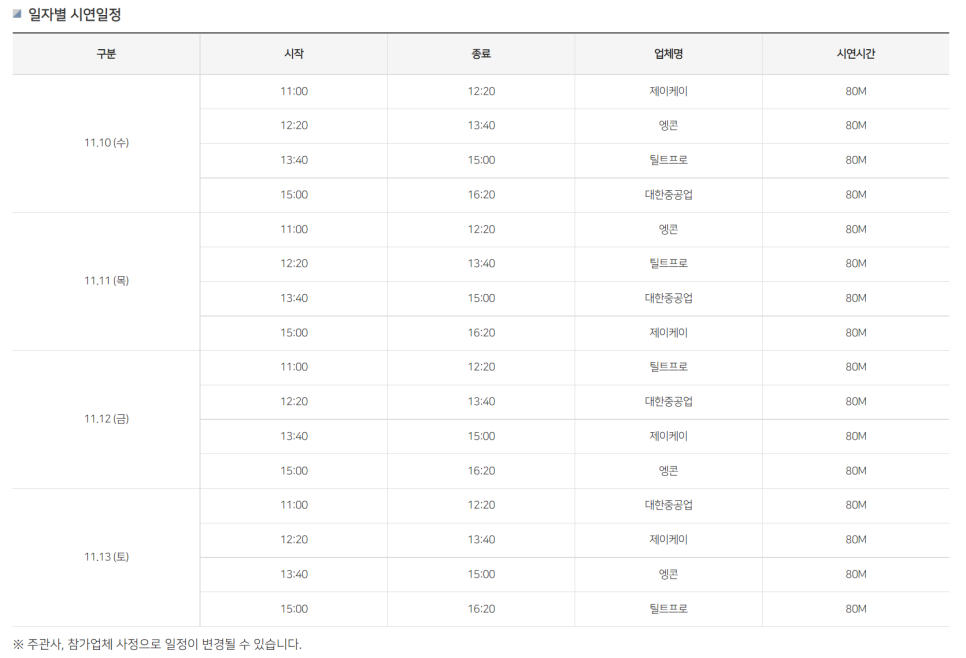
Task: Select 대한중공업 in the 11.10 15:00 row
Action: (x=668, y=195)
